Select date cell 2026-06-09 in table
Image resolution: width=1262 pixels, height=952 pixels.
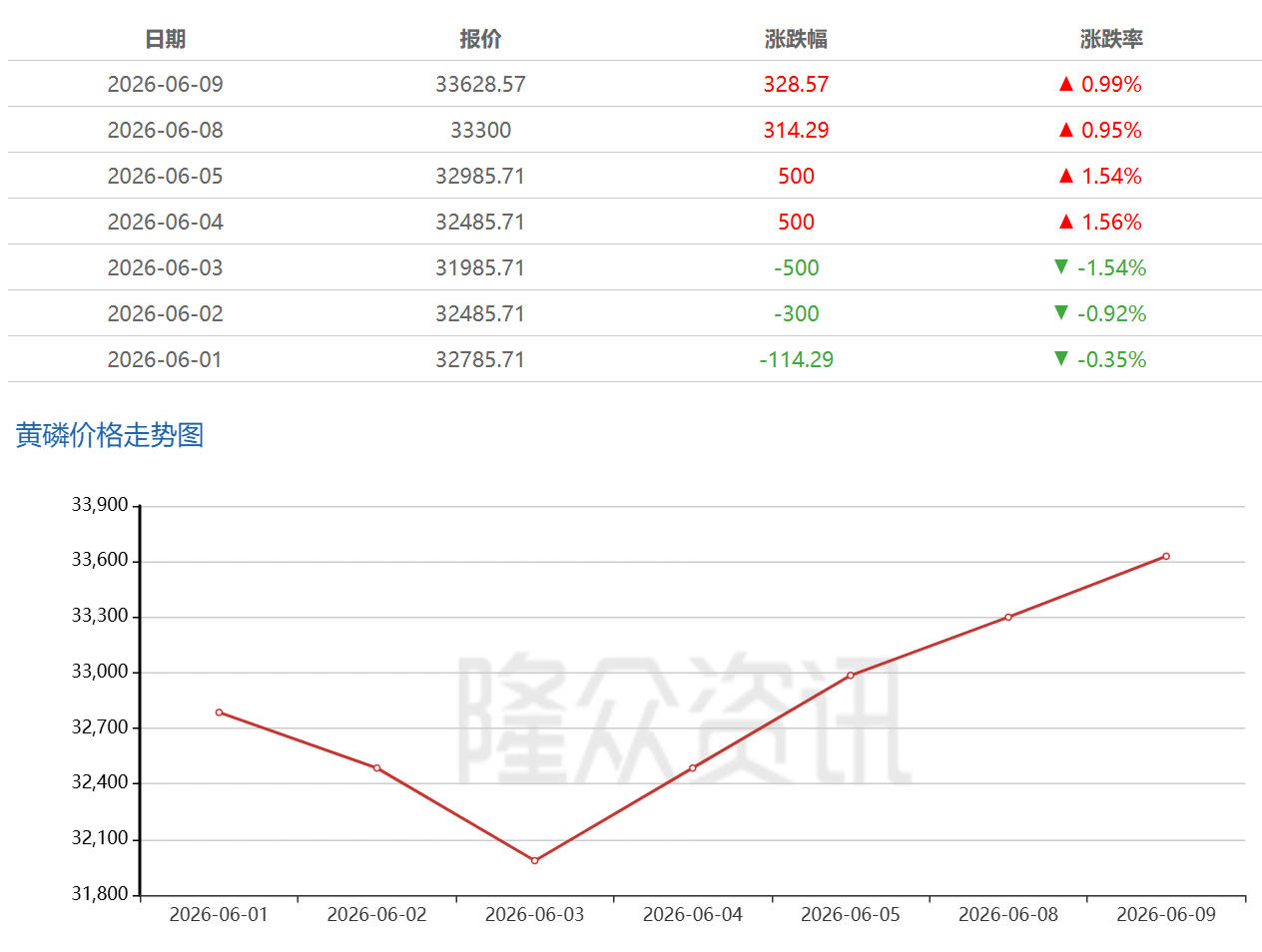click(x=165, y=84)
